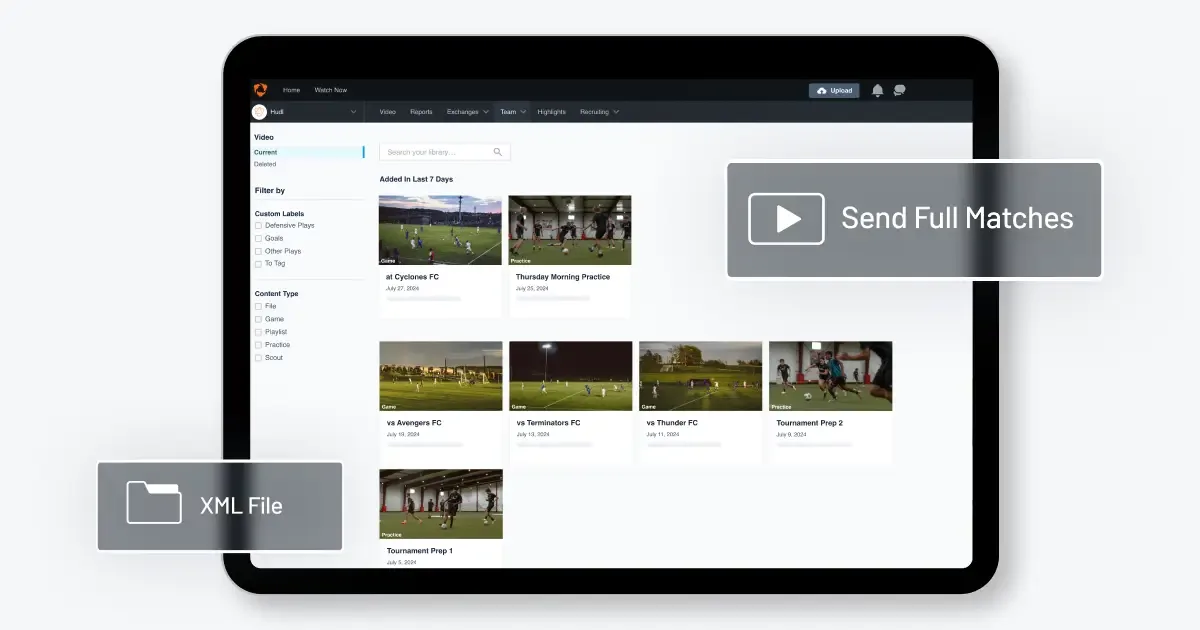Image resolution: width=1200 pixels, height=630 pixels.
Task: Open the notifications bell
Action: point(877,90)
